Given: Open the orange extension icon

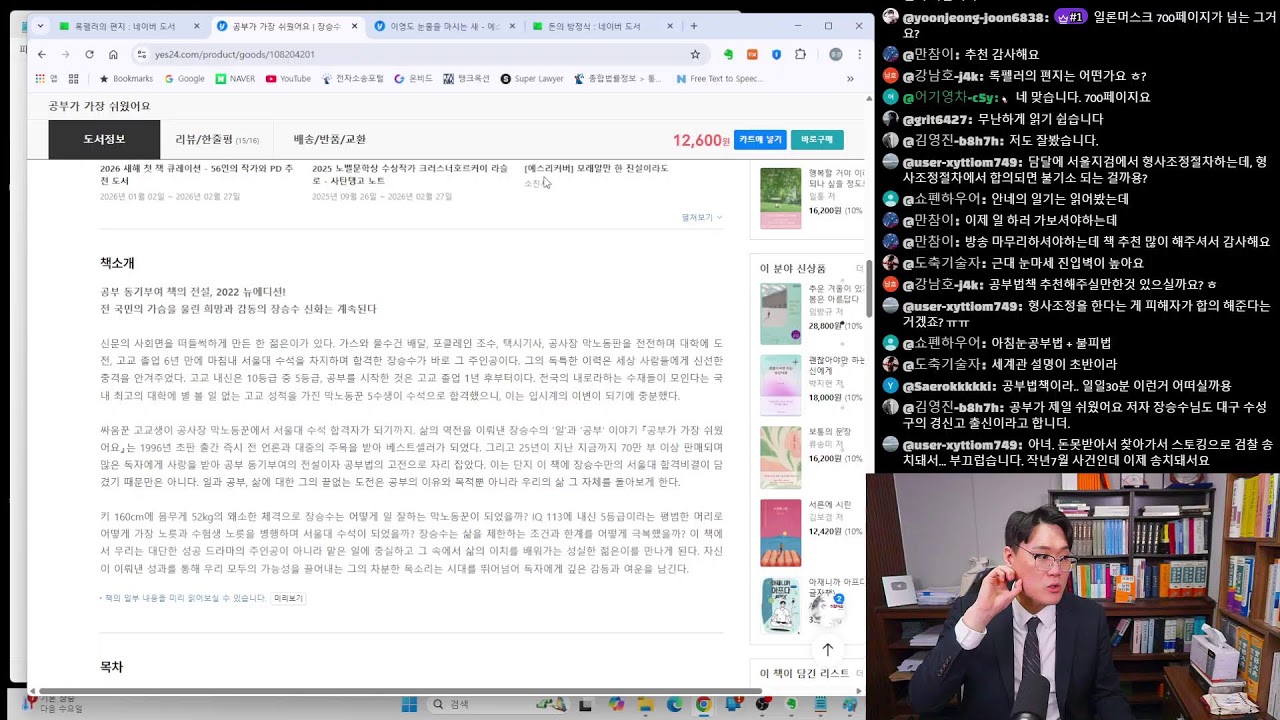Looking at the screenshot, I should [752, 54].
